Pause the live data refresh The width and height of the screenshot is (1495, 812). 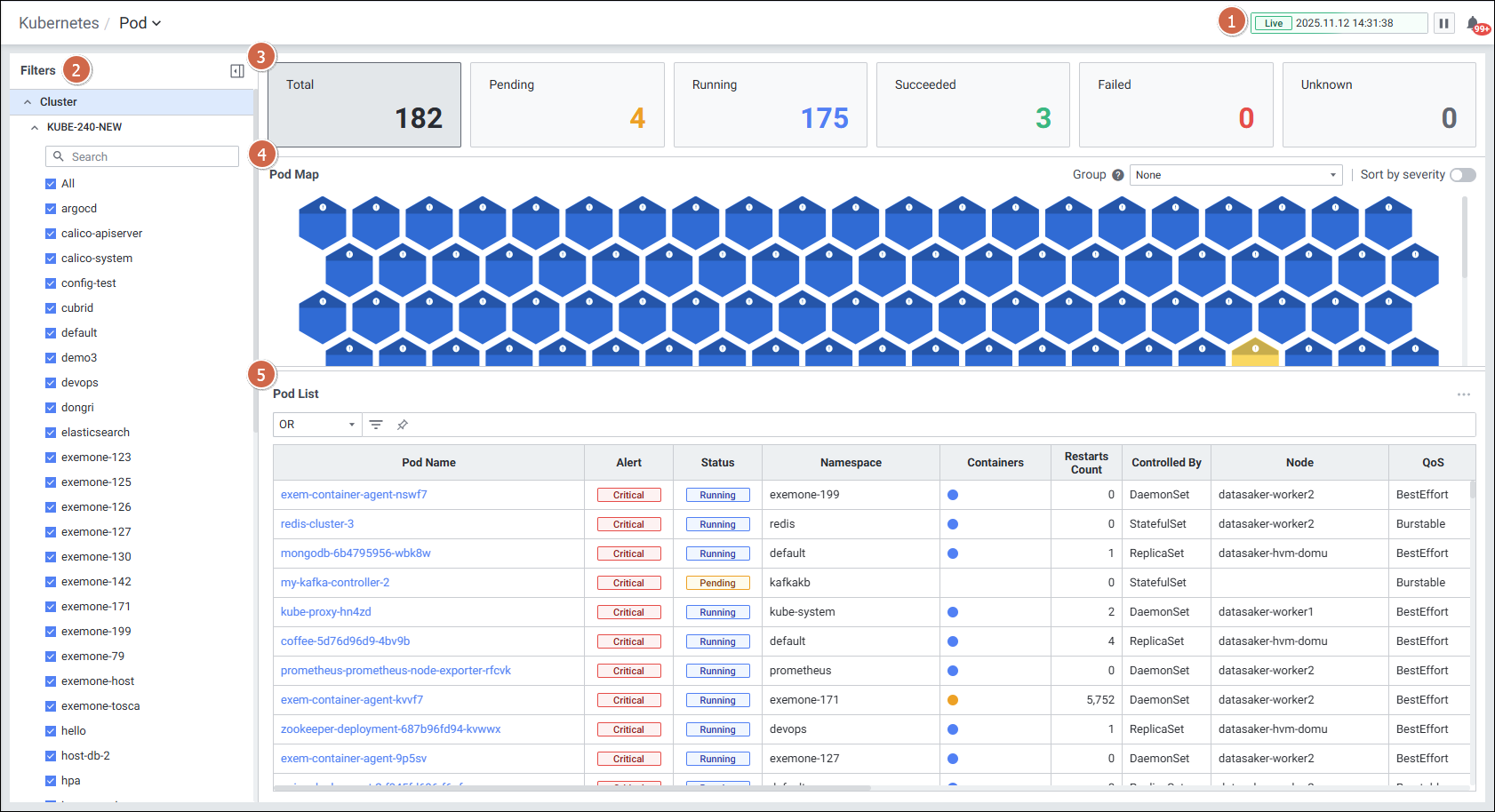[1444, 23]
